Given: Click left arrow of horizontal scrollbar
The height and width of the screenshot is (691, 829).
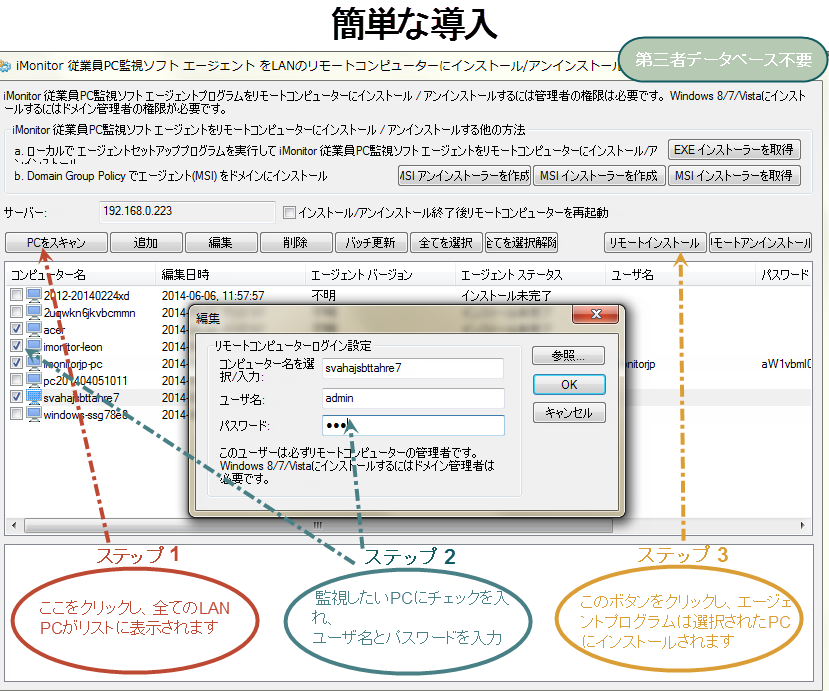Looking at the screenshot, I should point(14,526).
